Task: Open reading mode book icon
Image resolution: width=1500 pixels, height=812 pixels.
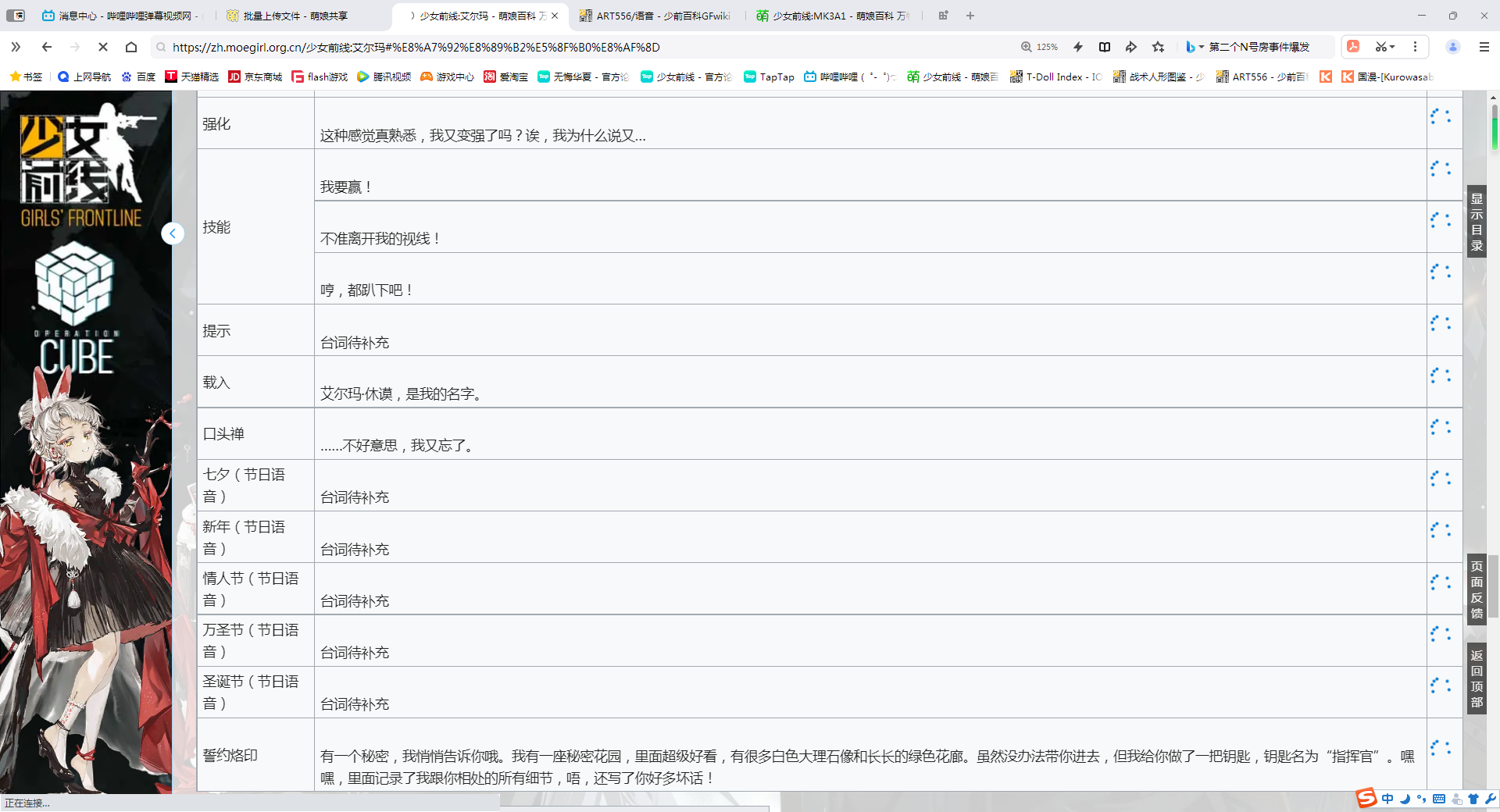Action: pyautogui.click(x=1105, y=47)
